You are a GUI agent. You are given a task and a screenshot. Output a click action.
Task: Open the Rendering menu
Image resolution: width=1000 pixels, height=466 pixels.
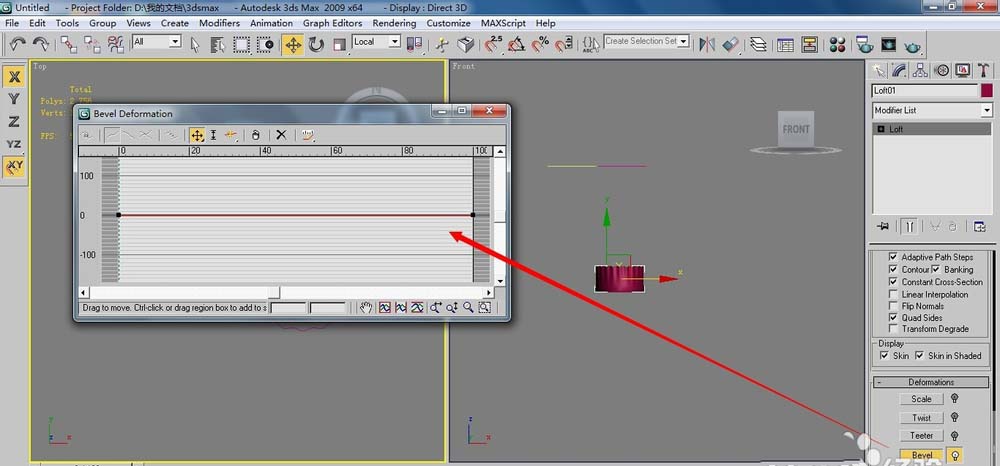[394, 23]
